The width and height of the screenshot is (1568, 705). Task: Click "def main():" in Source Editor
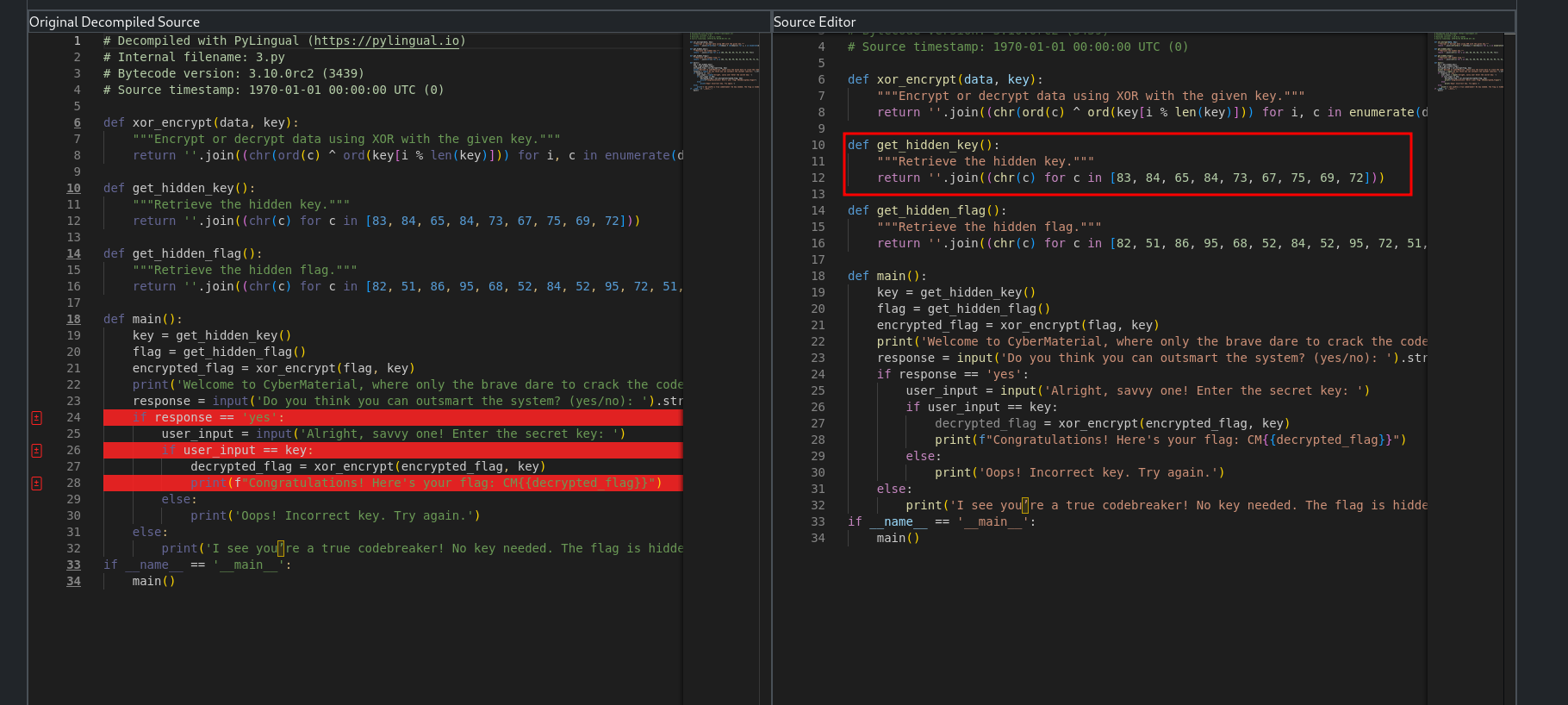click(x=887, y=276)
